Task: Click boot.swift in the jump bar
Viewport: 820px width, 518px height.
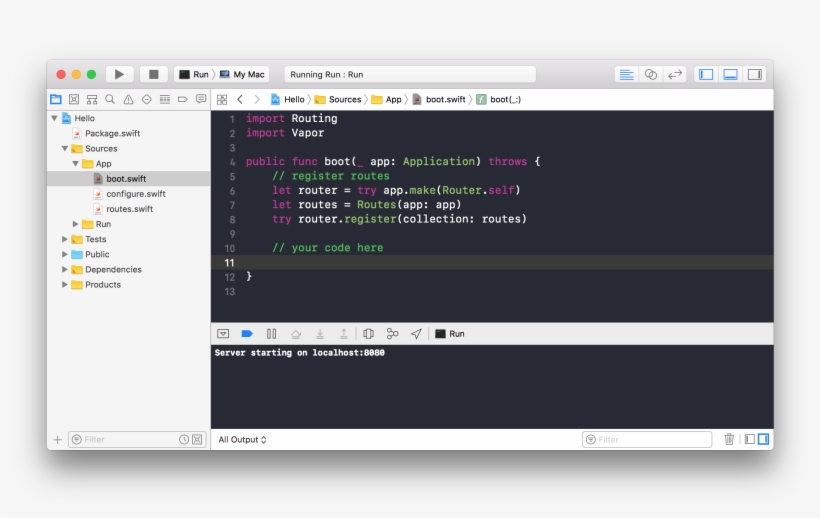Action: coord(439,99)
